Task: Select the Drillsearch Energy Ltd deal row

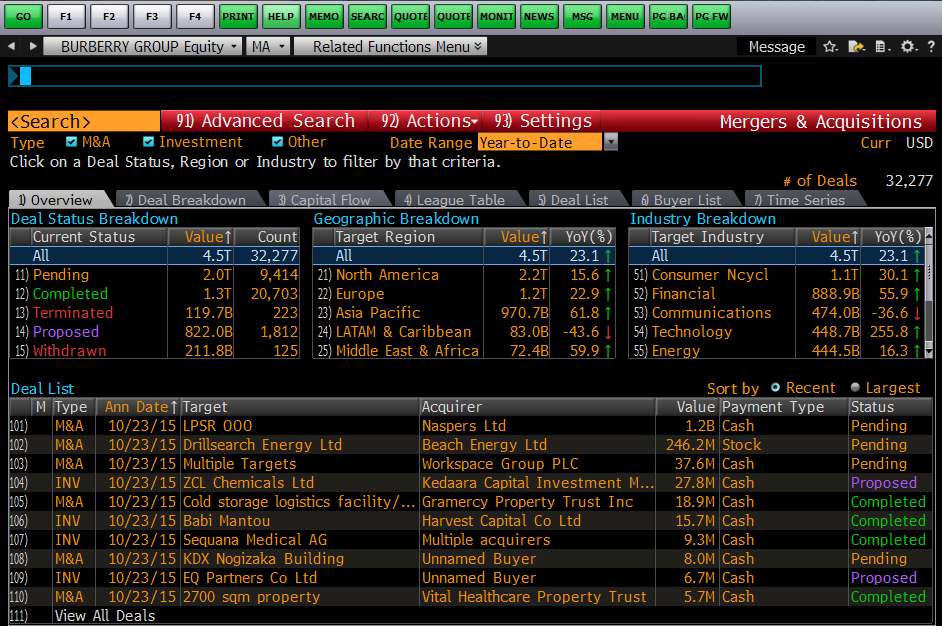Action: (x=262, y=445)
